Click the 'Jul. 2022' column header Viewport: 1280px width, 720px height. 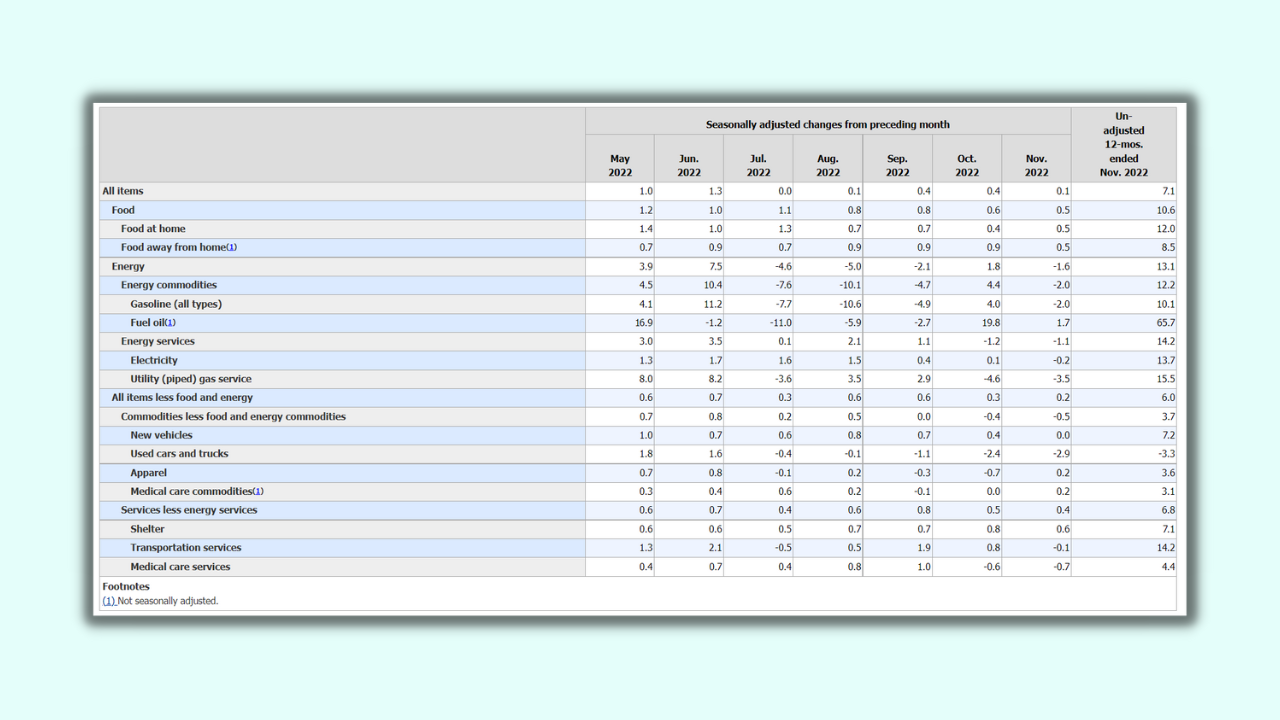click(758, 165)
